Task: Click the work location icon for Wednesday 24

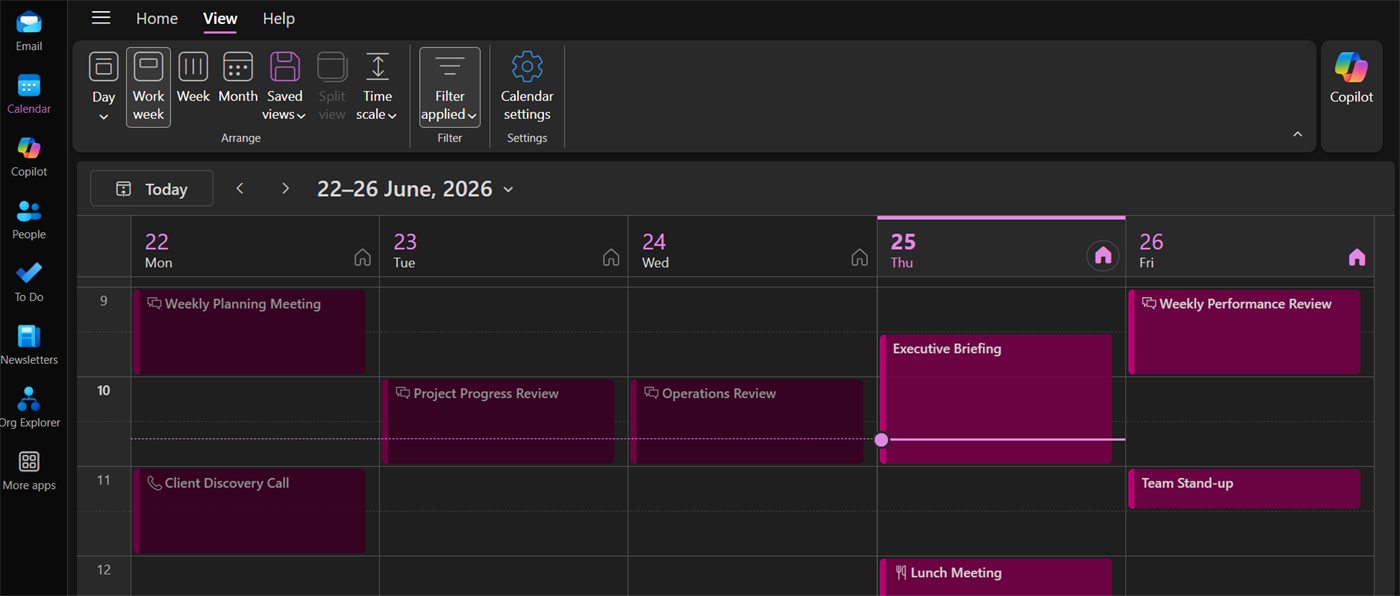Action: click(859, 257)
